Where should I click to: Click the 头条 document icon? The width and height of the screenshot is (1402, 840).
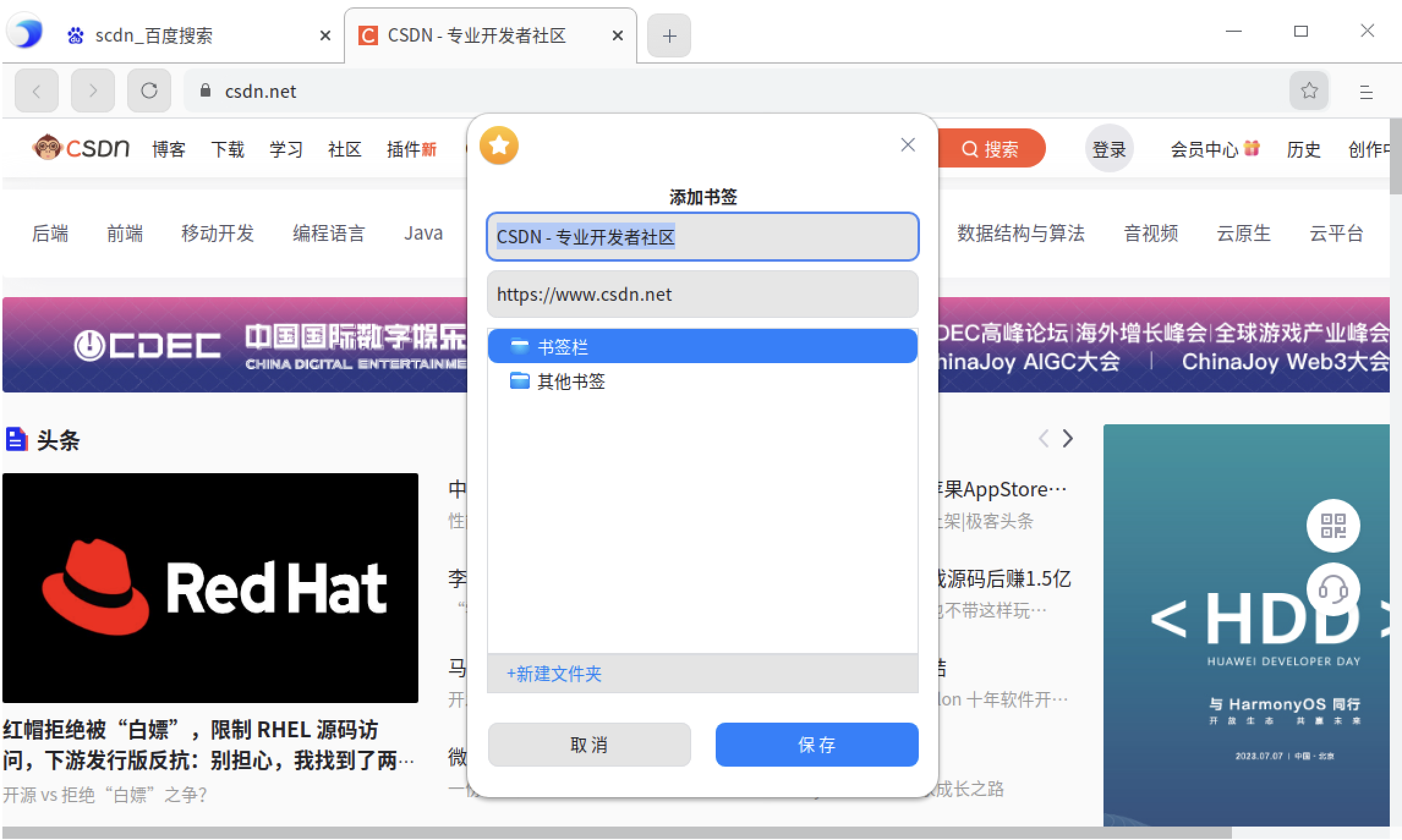coord(17,440)
